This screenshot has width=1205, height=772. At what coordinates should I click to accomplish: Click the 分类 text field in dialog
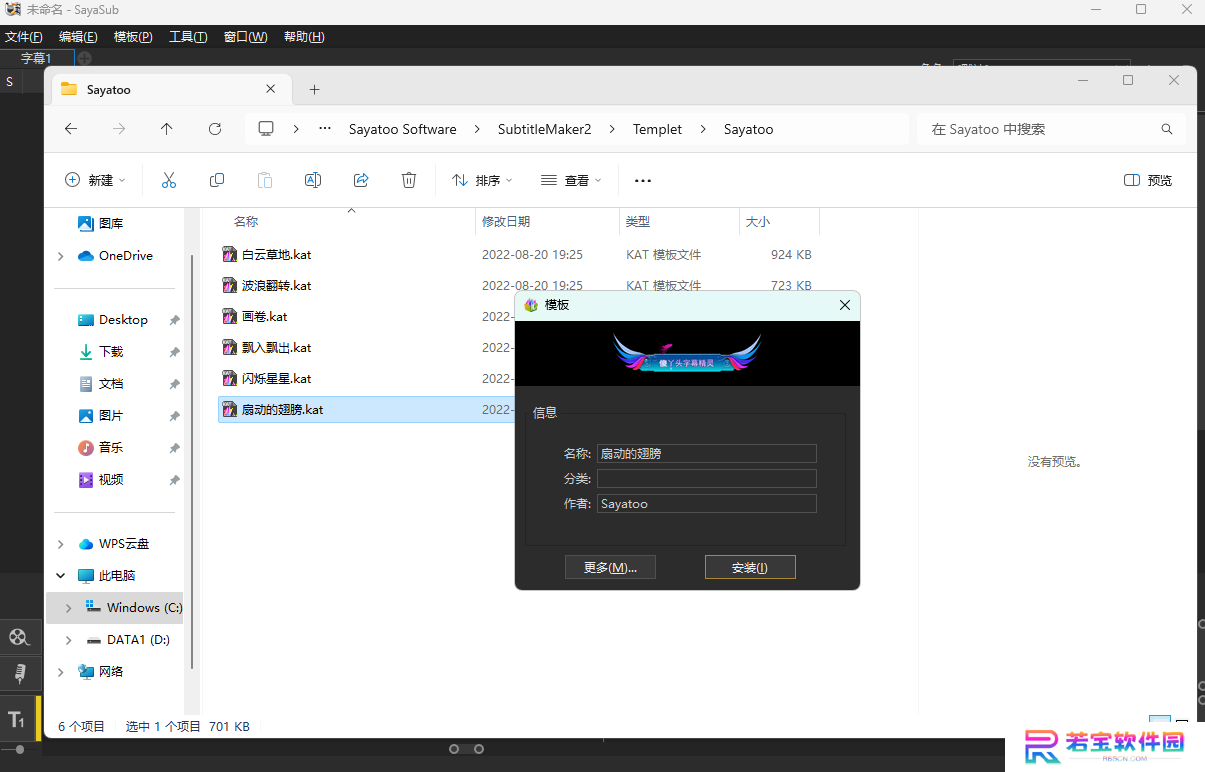(707, 478)
